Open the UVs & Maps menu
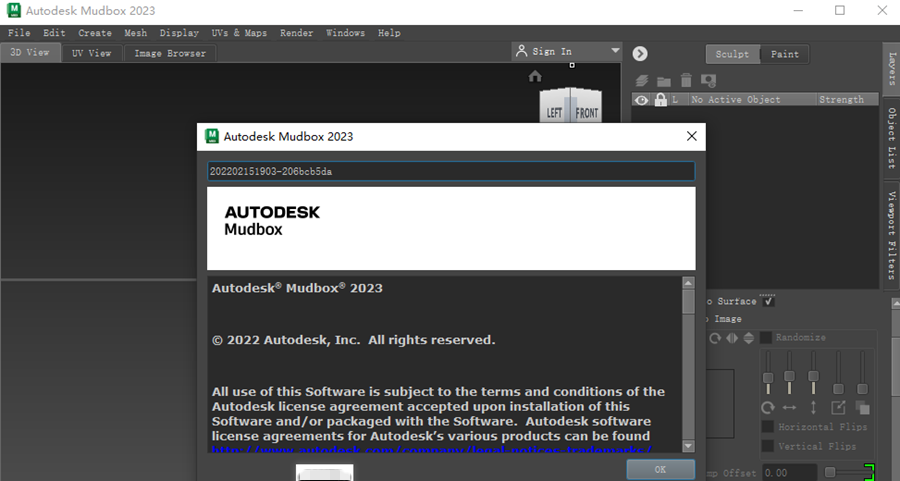The image size is (900, 481). (239, 33)
